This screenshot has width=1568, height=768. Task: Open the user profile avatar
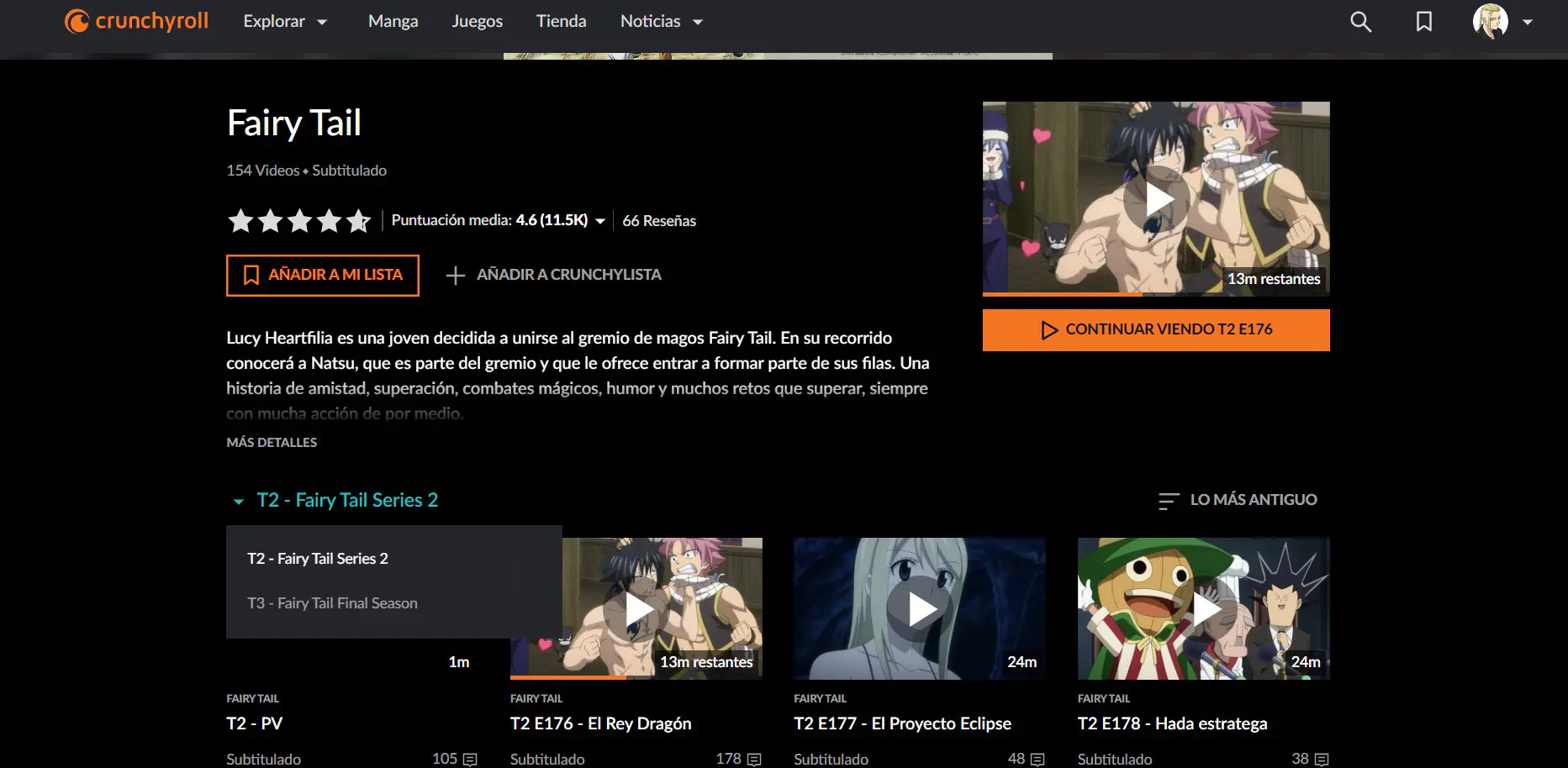point(1491,22)
